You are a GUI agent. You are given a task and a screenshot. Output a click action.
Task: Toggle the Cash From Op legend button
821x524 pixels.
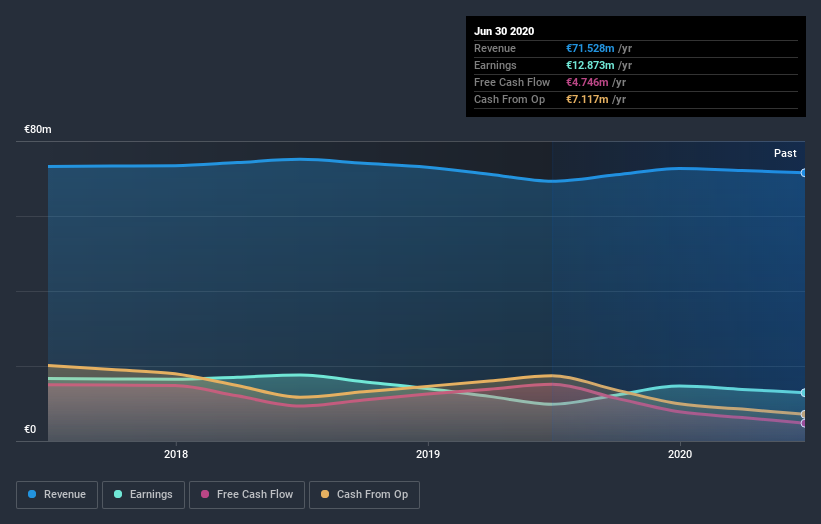click(364, 495)
